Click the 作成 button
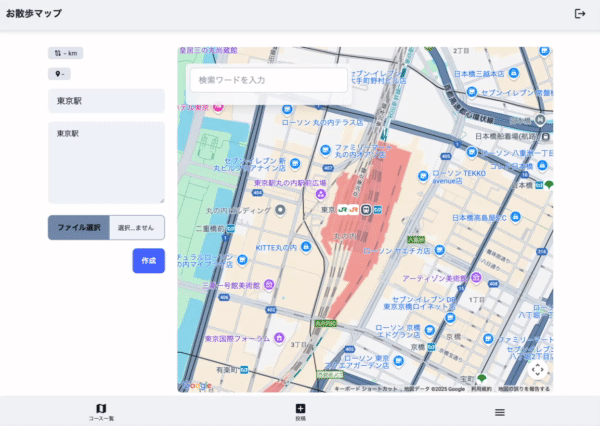This screenshot has height=426, width=600. pos(149,261)
